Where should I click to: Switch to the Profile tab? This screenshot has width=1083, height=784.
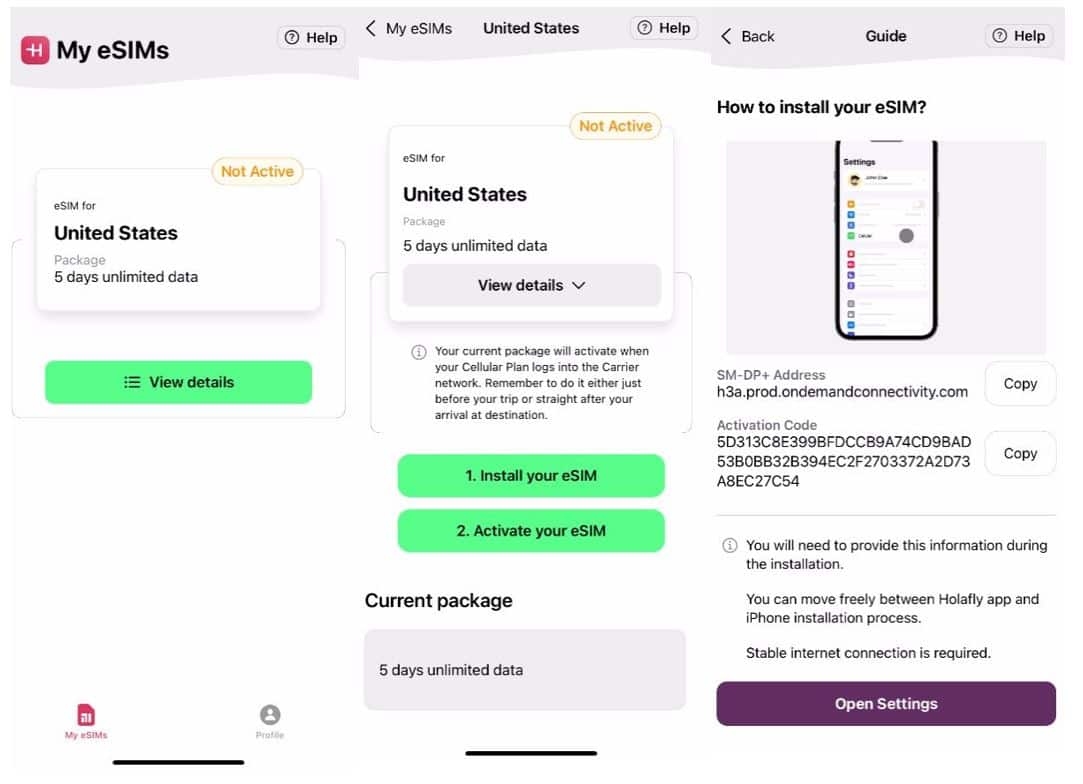pyautogui.click(x=270, y=721)
